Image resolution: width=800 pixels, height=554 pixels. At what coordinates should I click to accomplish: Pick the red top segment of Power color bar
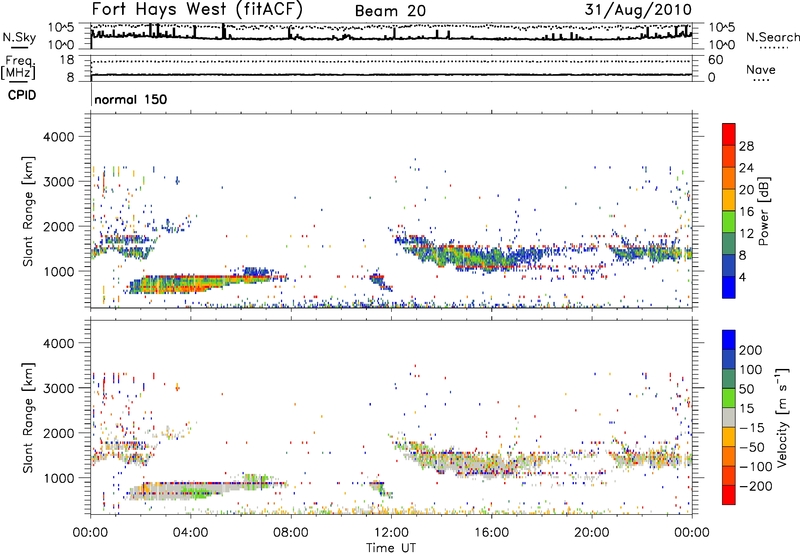729,134
